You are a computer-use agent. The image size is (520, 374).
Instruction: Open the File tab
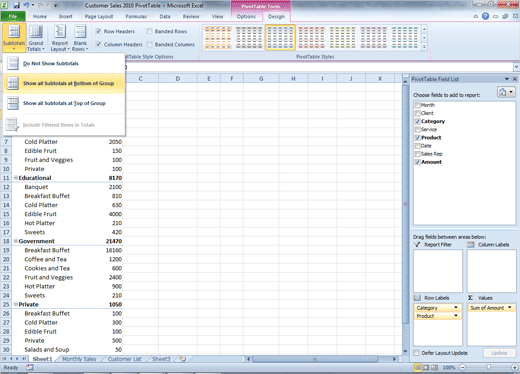point(13,16)
